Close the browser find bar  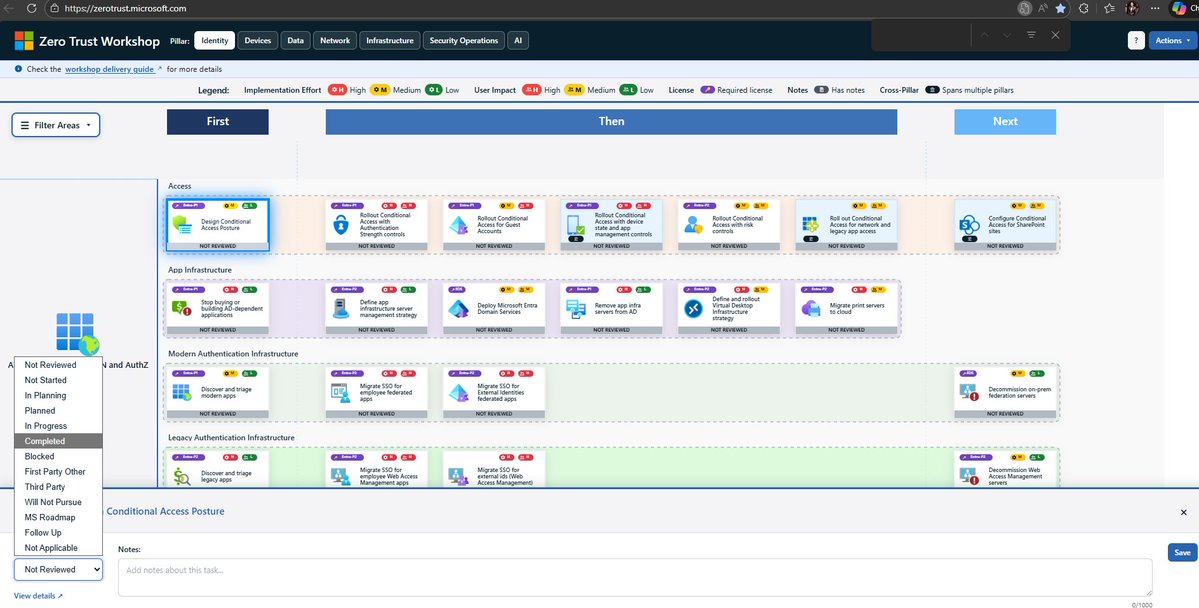pyautogui.click(x=1055, y=35)
